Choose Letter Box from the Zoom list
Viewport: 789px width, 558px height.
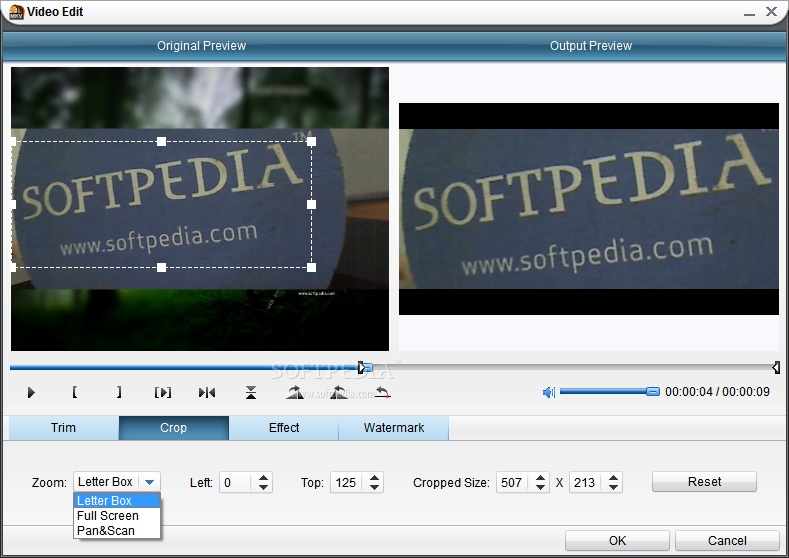tap(117, 501)
